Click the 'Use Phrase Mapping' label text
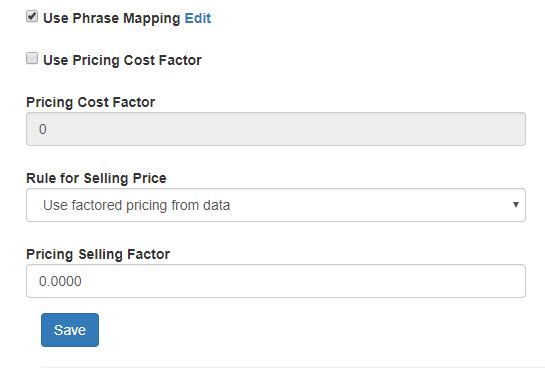Viewport: 545px width, 386px height. (x=112, y=18)
